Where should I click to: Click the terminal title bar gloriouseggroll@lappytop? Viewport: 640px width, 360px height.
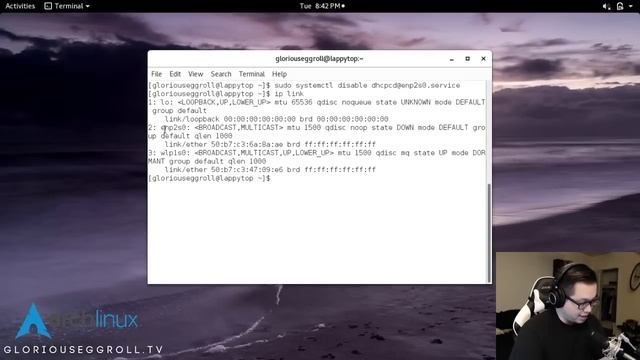(x=319, y=59)
